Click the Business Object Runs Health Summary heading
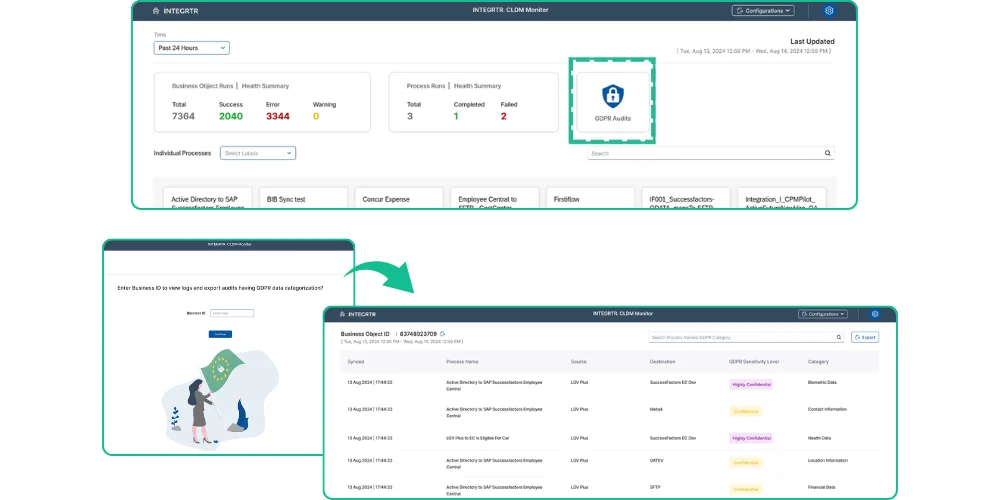The width and height of the screenshot is (1000, 500). (230, 85)
